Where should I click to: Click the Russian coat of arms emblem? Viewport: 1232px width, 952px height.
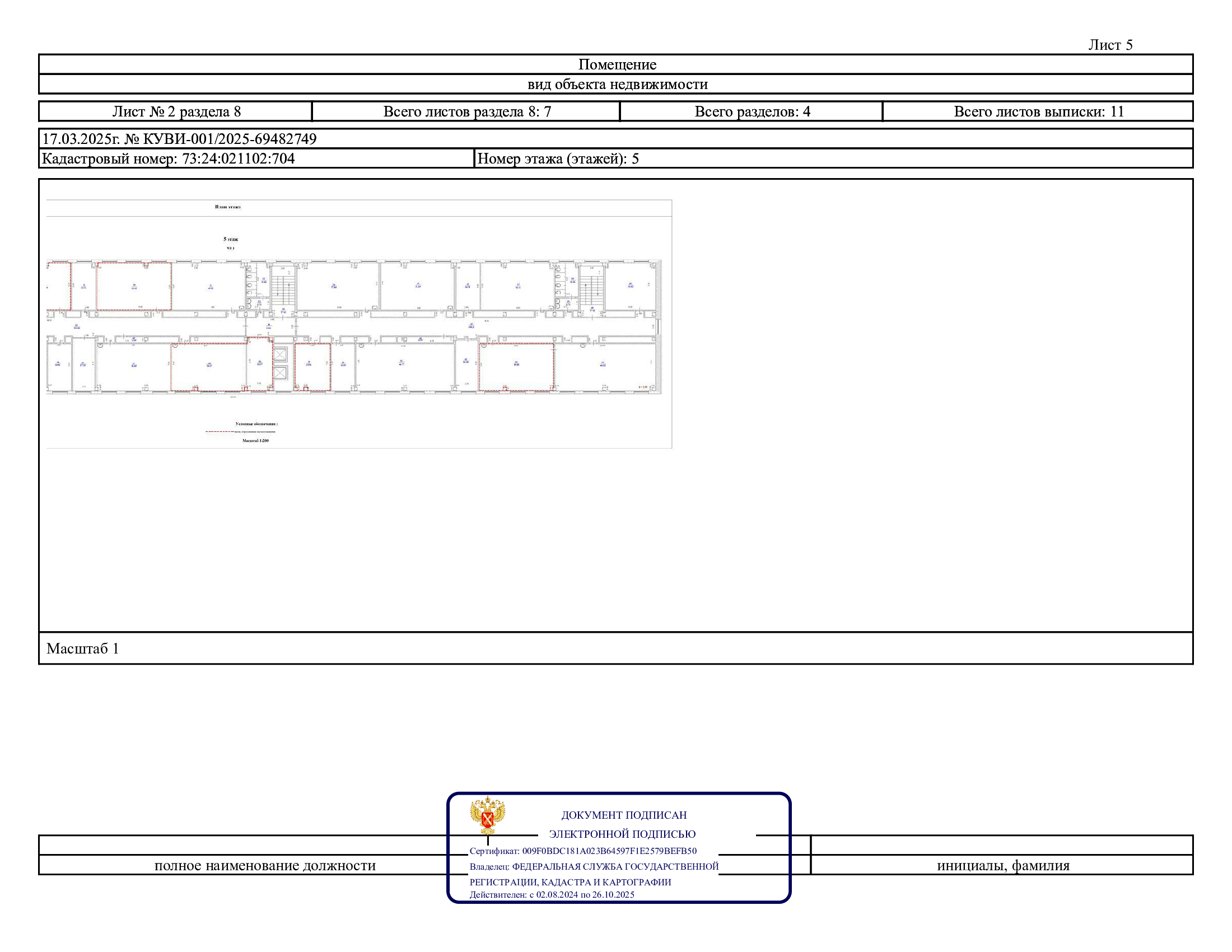pyautogui.click(x=487, y=815)
